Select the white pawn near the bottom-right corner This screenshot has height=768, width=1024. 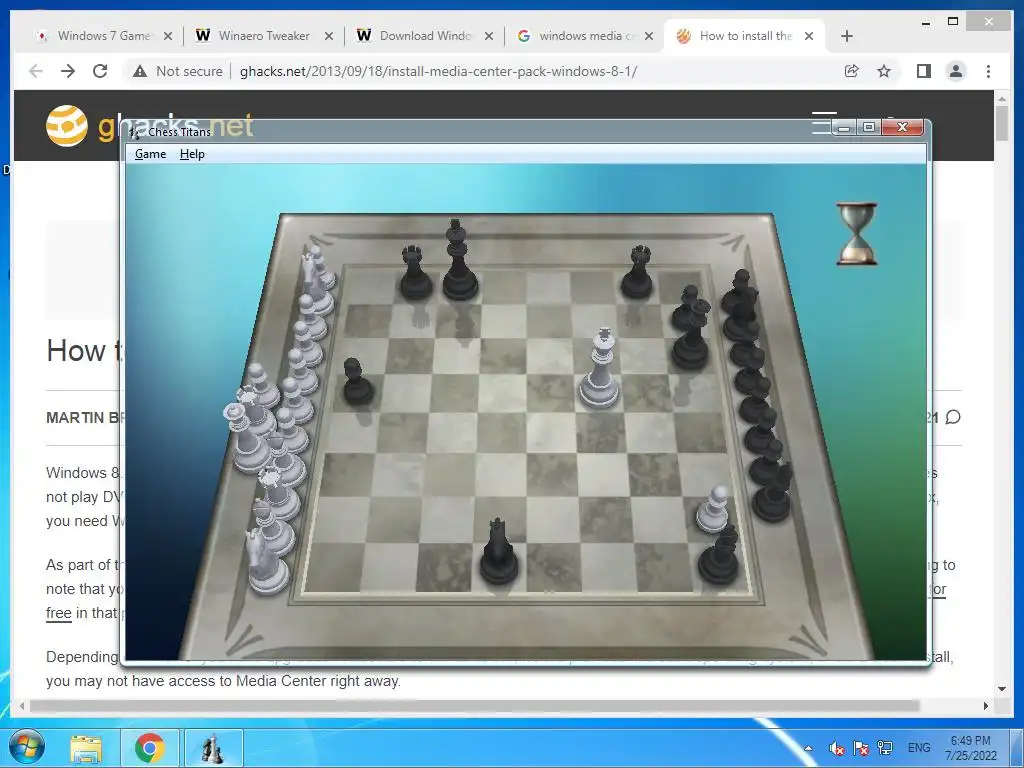(x=713, y=509)
